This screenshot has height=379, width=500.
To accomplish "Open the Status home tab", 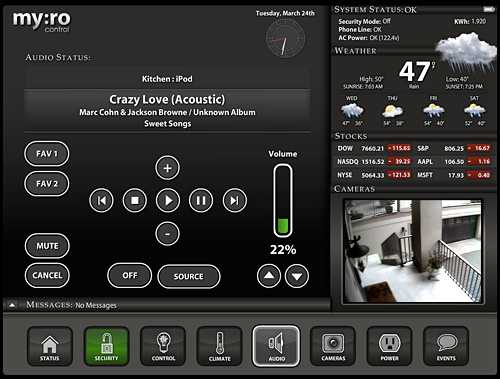I will 50,346.
